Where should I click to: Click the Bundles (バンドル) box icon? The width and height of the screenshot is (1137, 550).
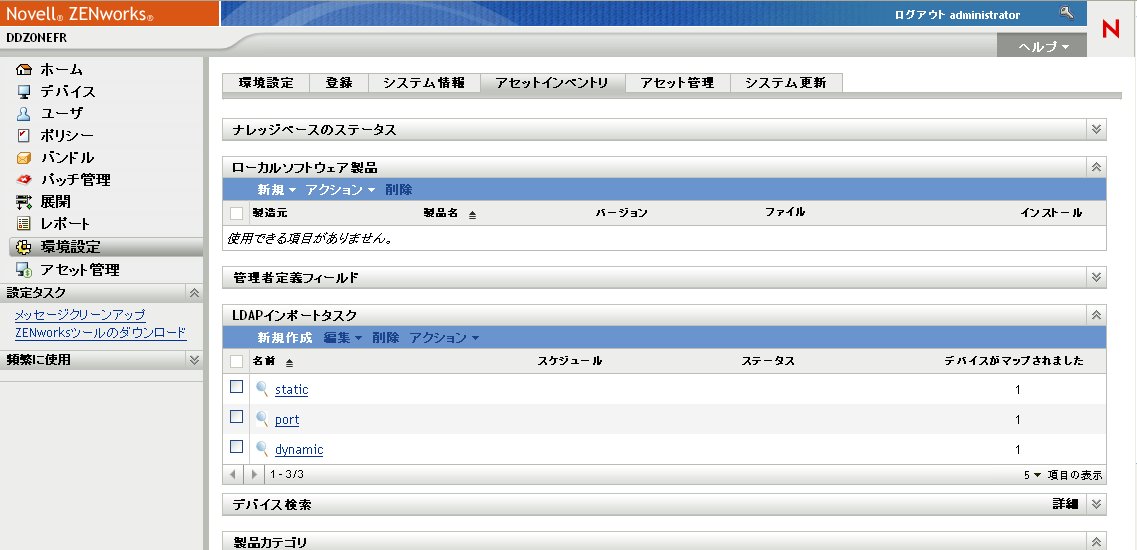[x=24, y=157]
